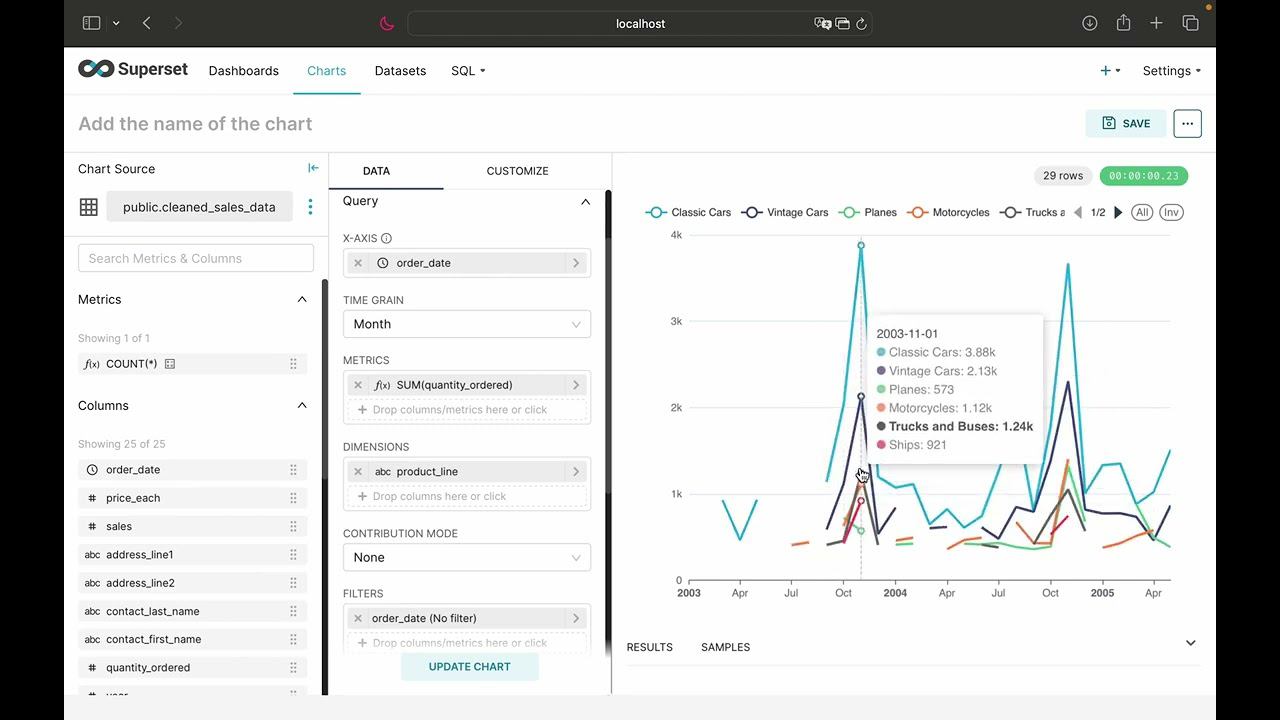Click the public.cleaned_sales_data dataset
The height and width of the screenshot is (720, 1280).
(x=199, y=207)
